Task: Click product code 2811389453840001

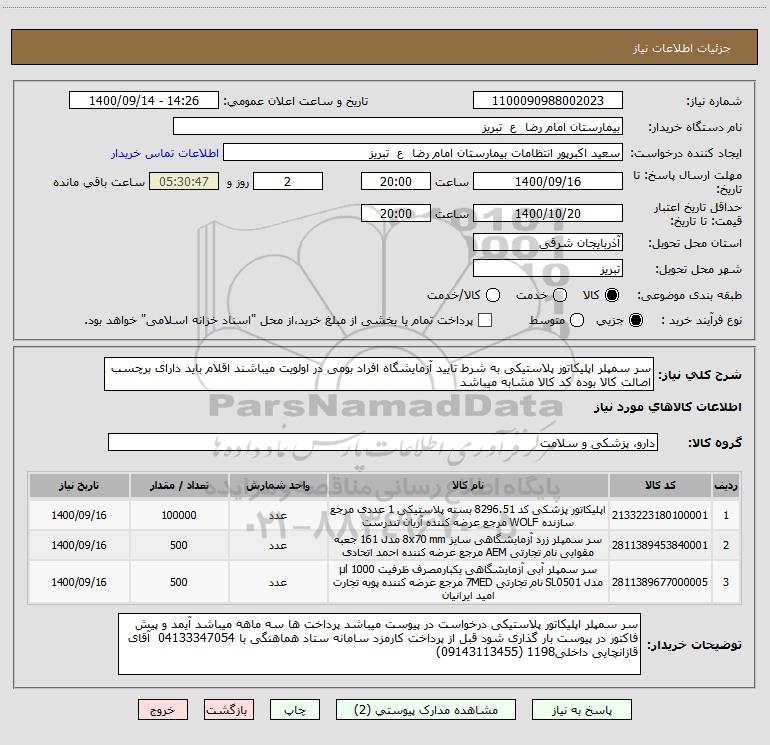Action: pyautogui.click(x=660, y=545)
